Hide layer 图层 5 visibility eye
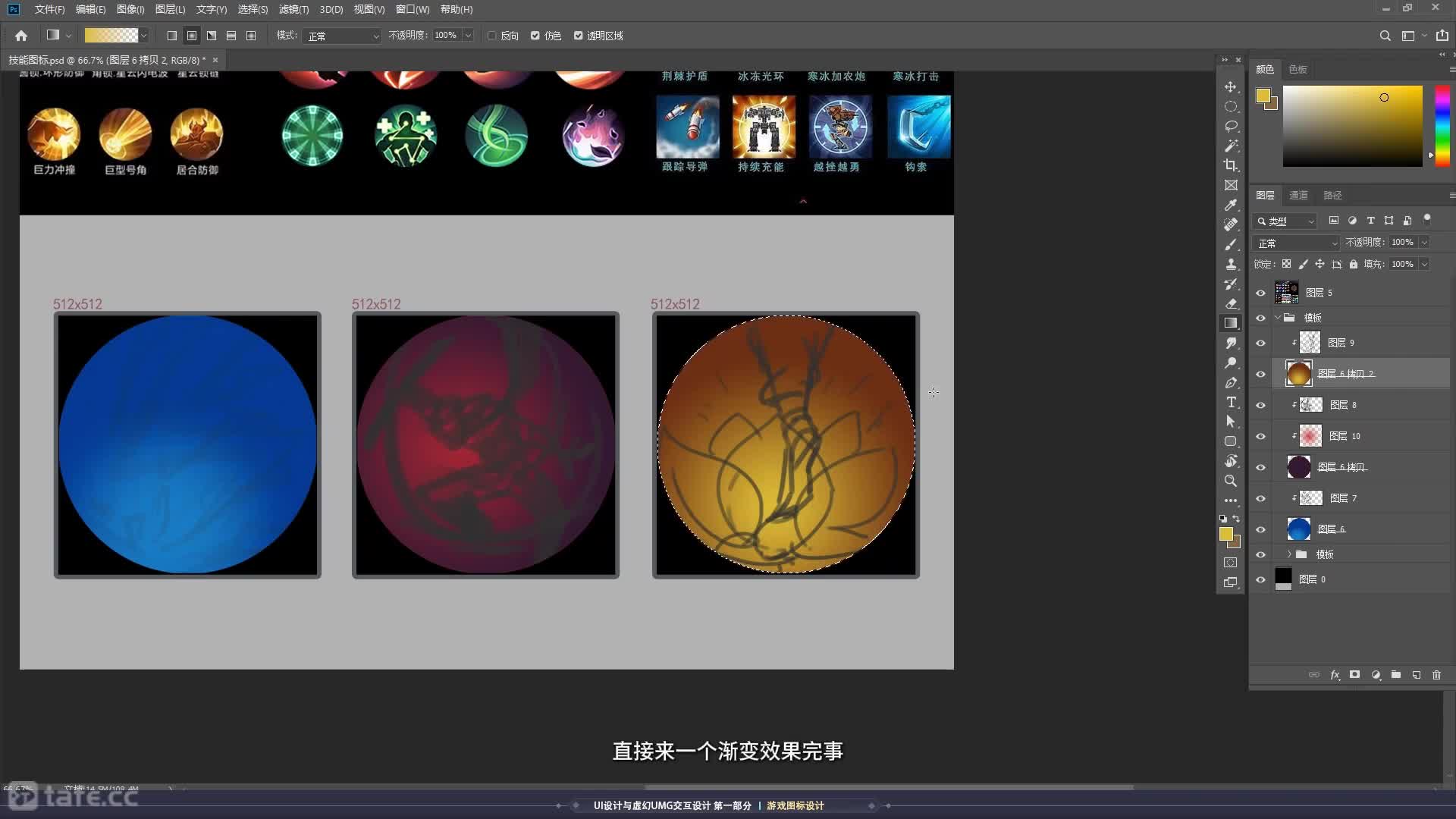This screenshot has width=1456, height=819. tap(1260, 293)
